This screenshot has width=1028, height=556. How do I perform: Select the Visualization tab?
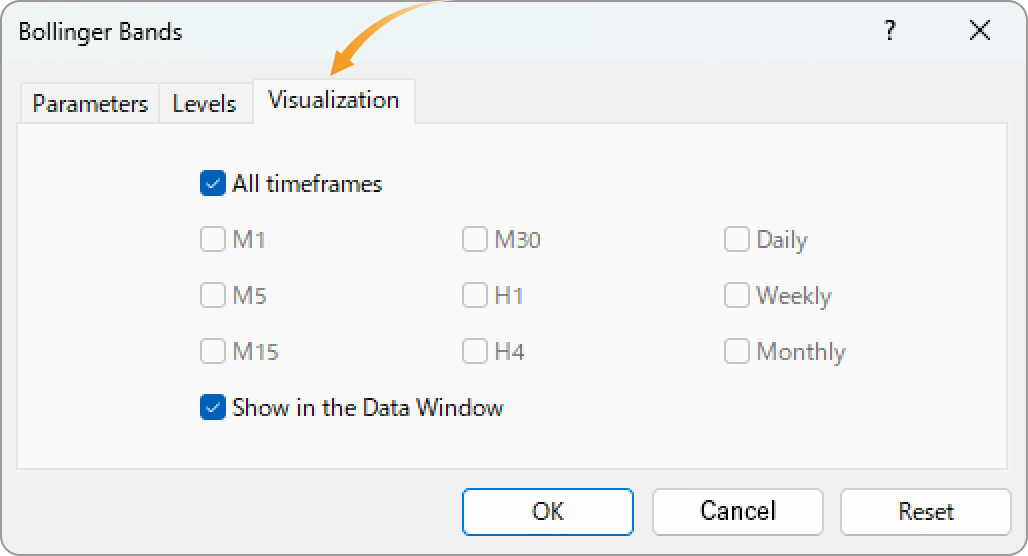[334, 100]
